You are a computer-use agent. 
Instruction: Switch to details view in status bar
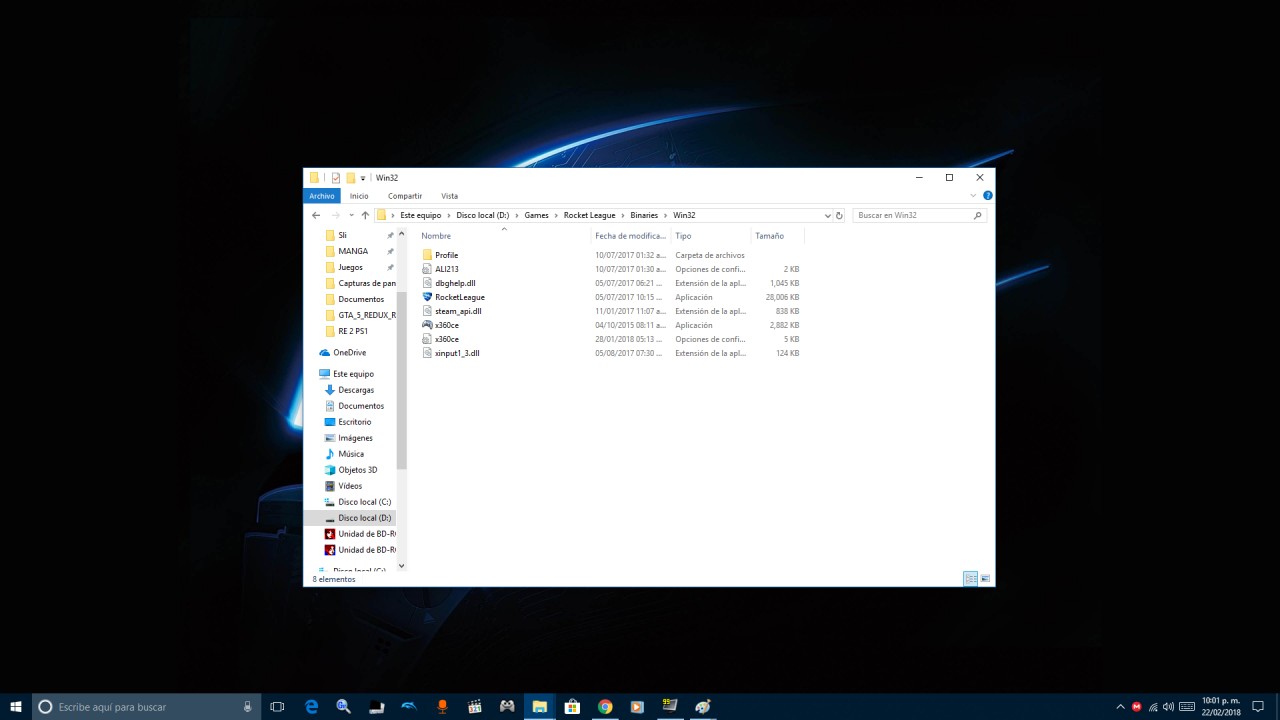click(970, 579)
